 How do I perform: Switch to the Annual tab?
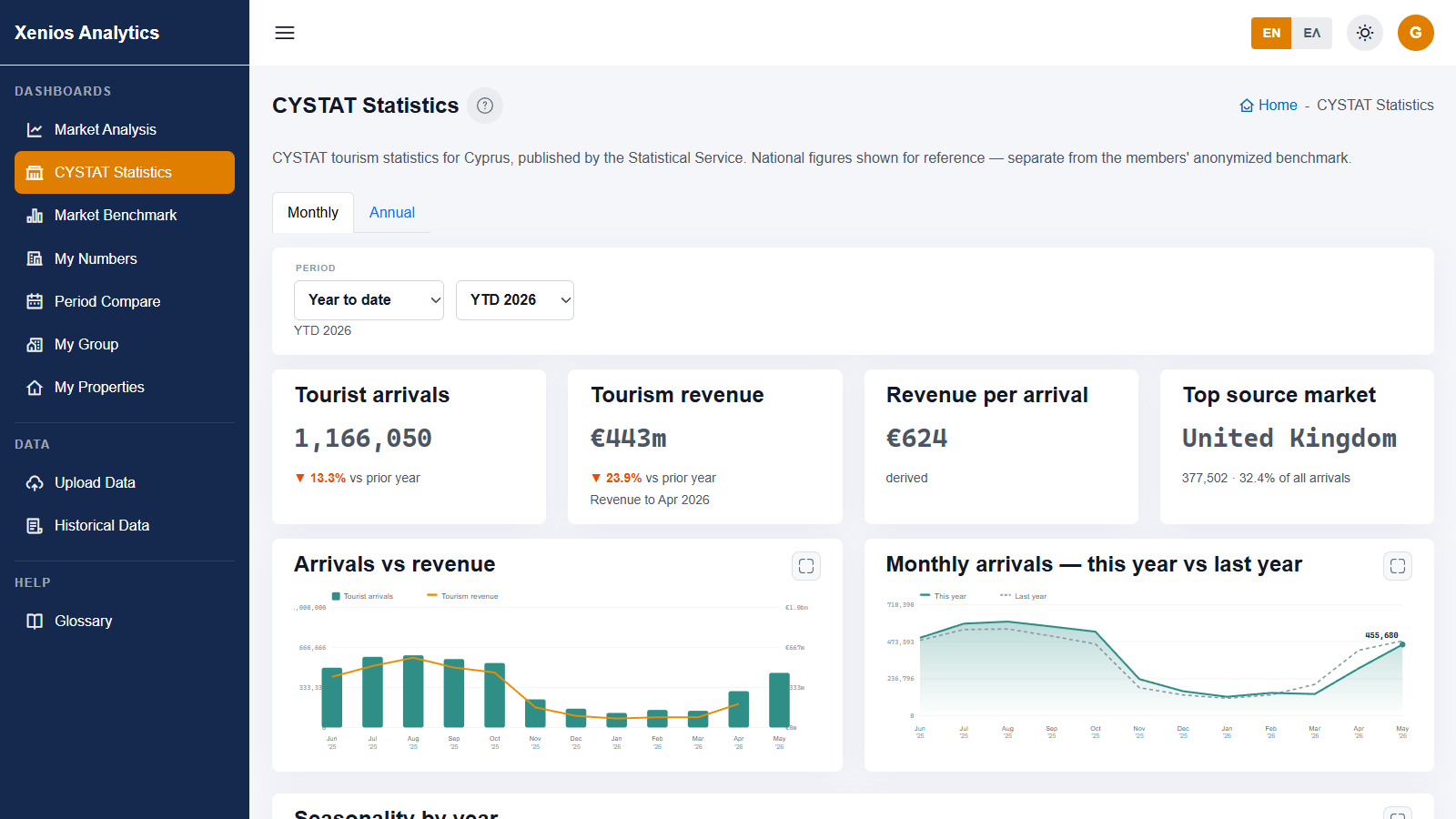coord(392,212)
